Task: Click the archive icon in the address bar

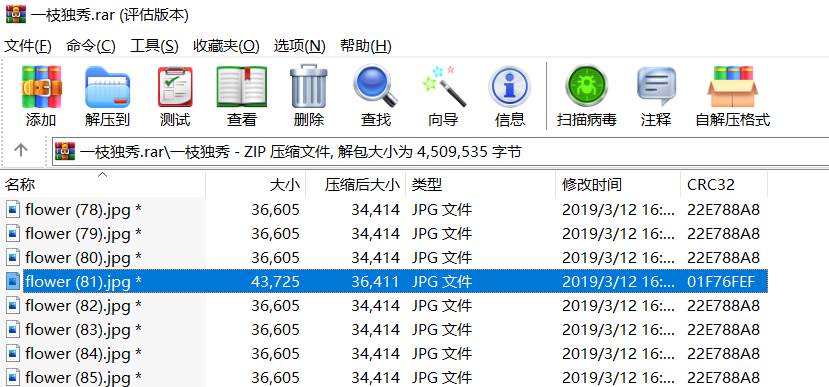Action: click(65, 152)
